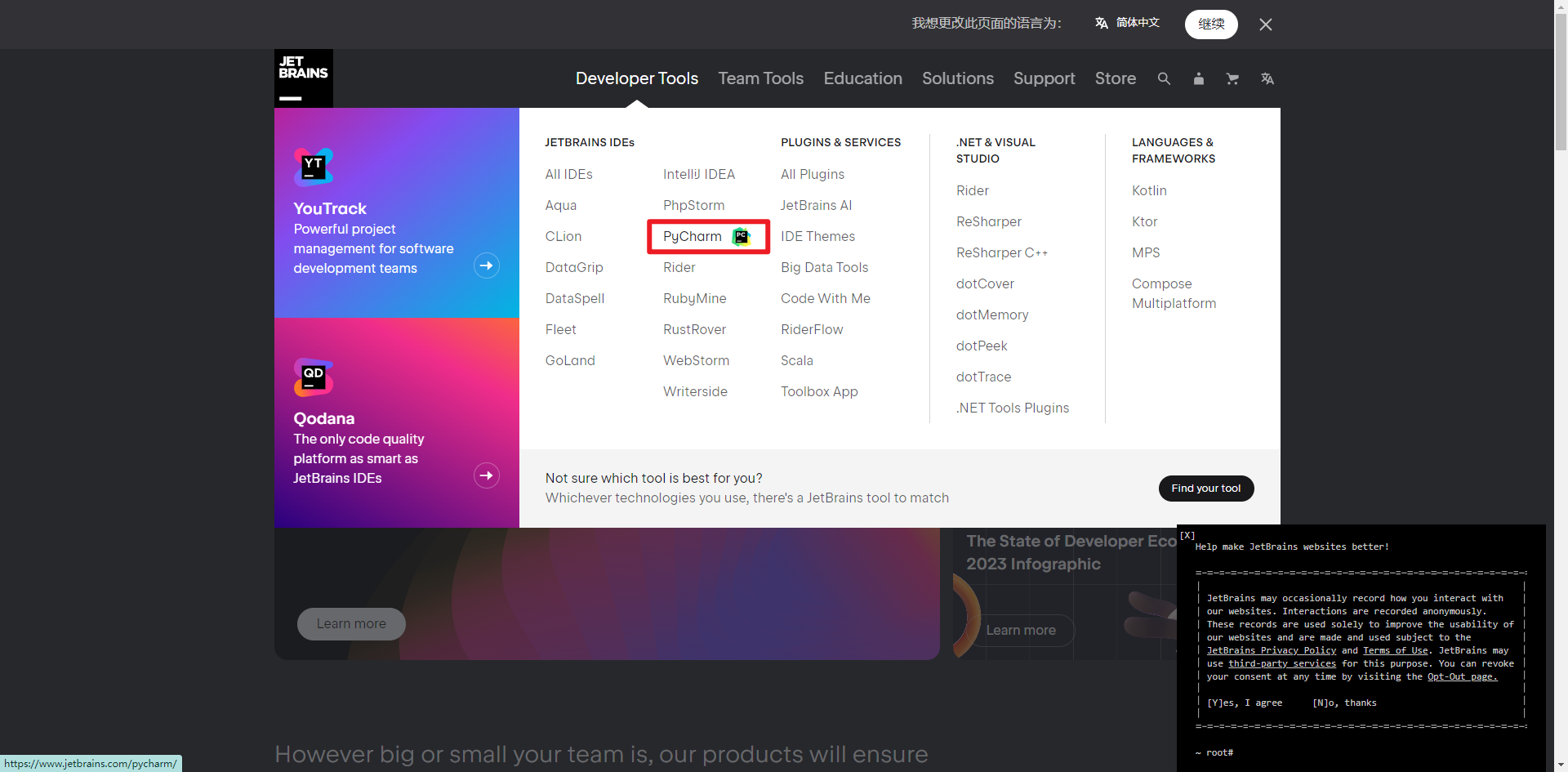The image size is (1568, 772).
Task: Open the JetBrains AI link
Action: pyautogui.click(x=817, y=205)
